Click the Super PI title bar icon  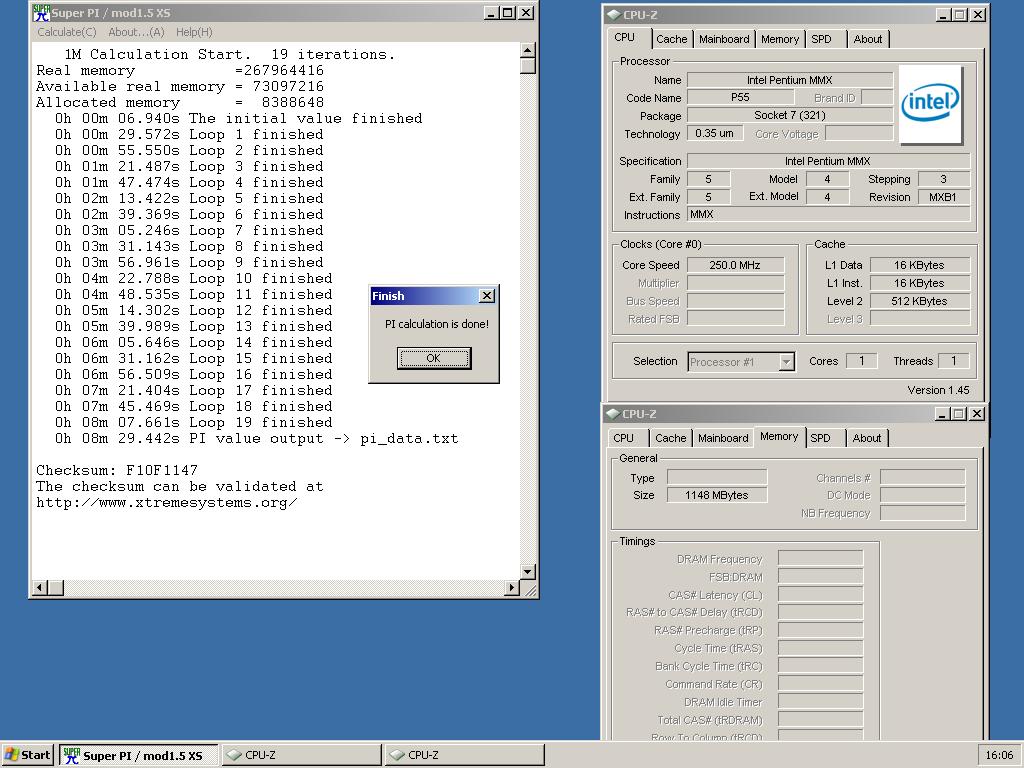tap(41, 12)
